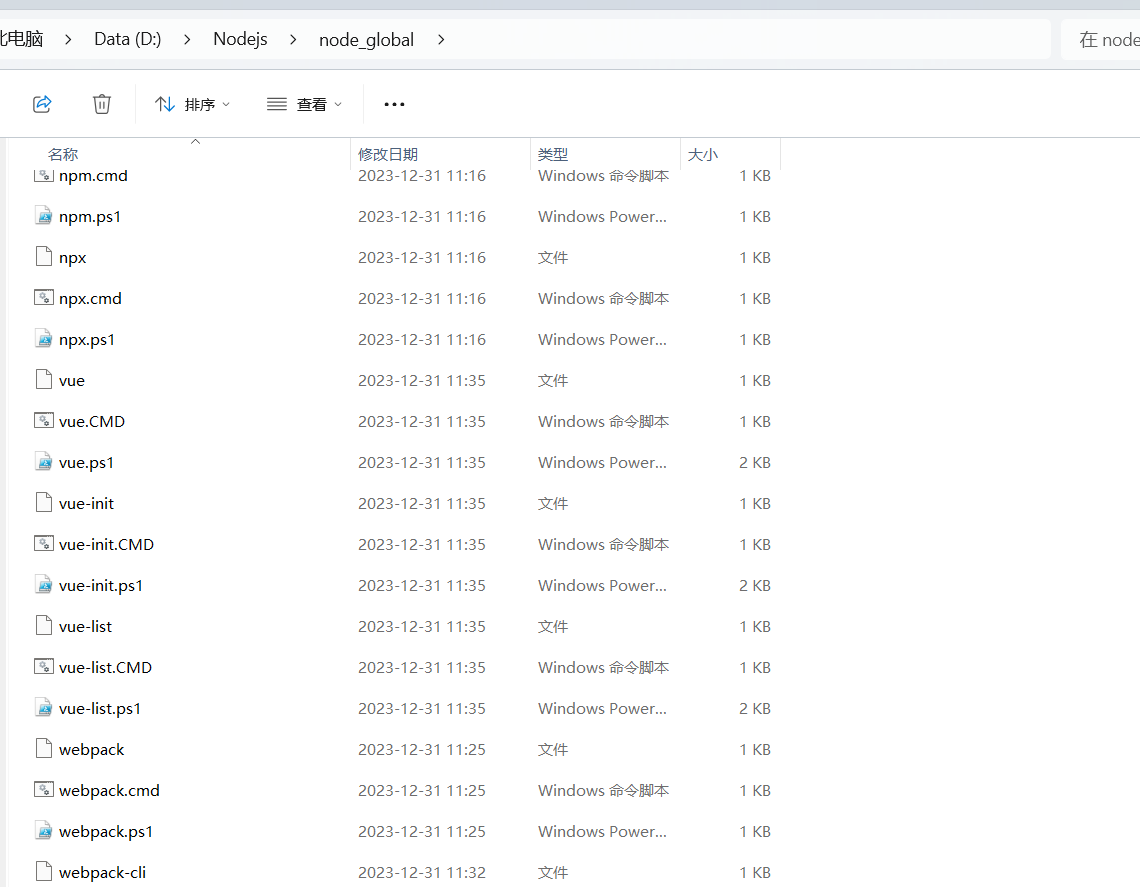Click date 11:25 in webpack row
The height and width of the screenshot is (887, 1140).
[422, 750]
